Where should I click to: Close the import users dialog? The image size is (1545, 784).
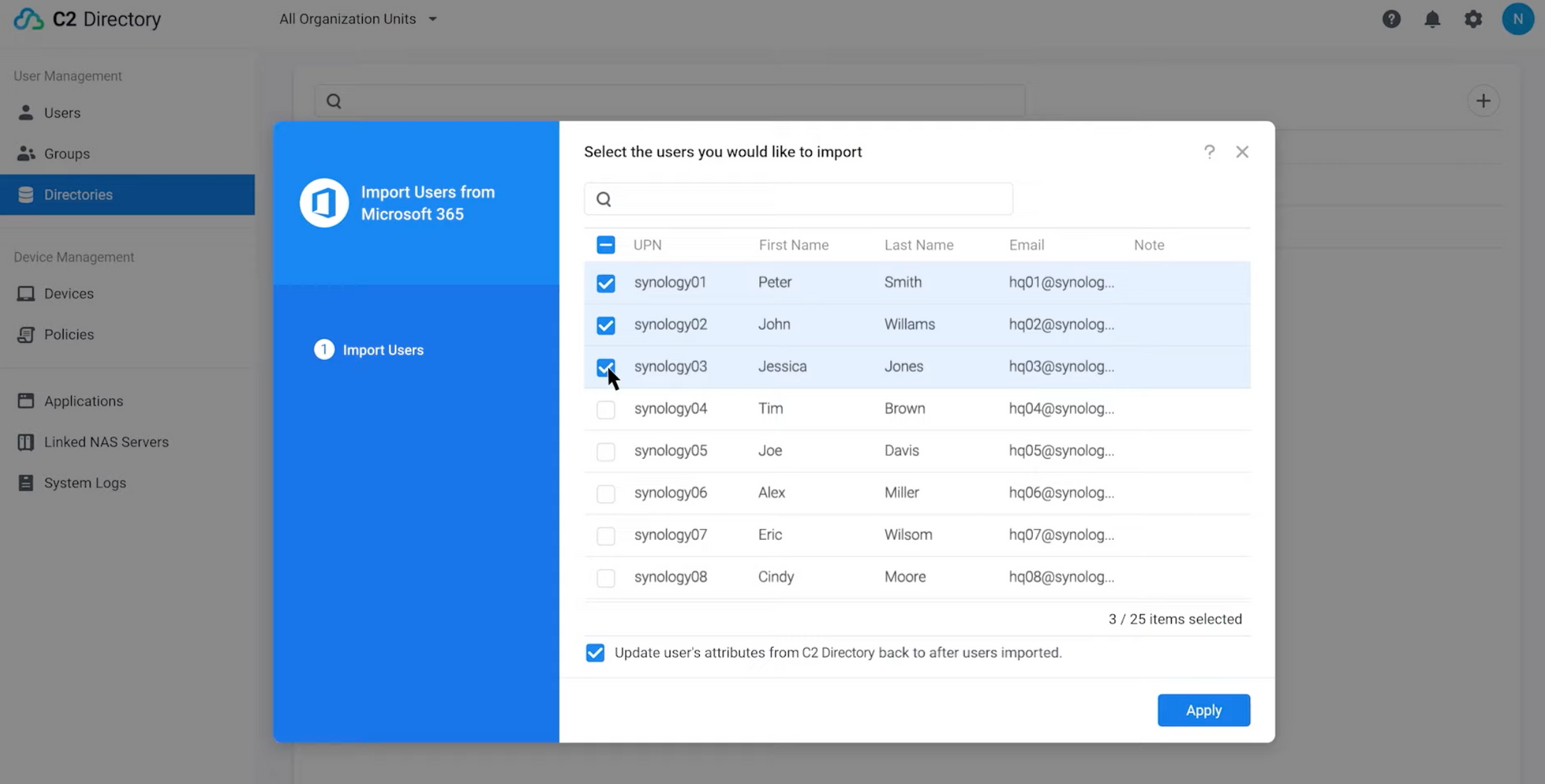click(1242, 152)
